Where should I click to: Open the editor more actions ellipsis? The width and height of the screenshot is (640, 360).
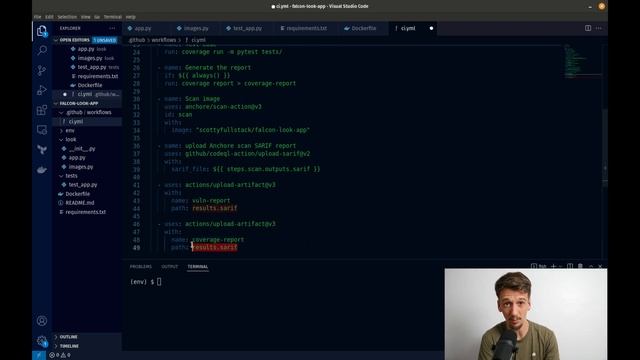(598, 28)
